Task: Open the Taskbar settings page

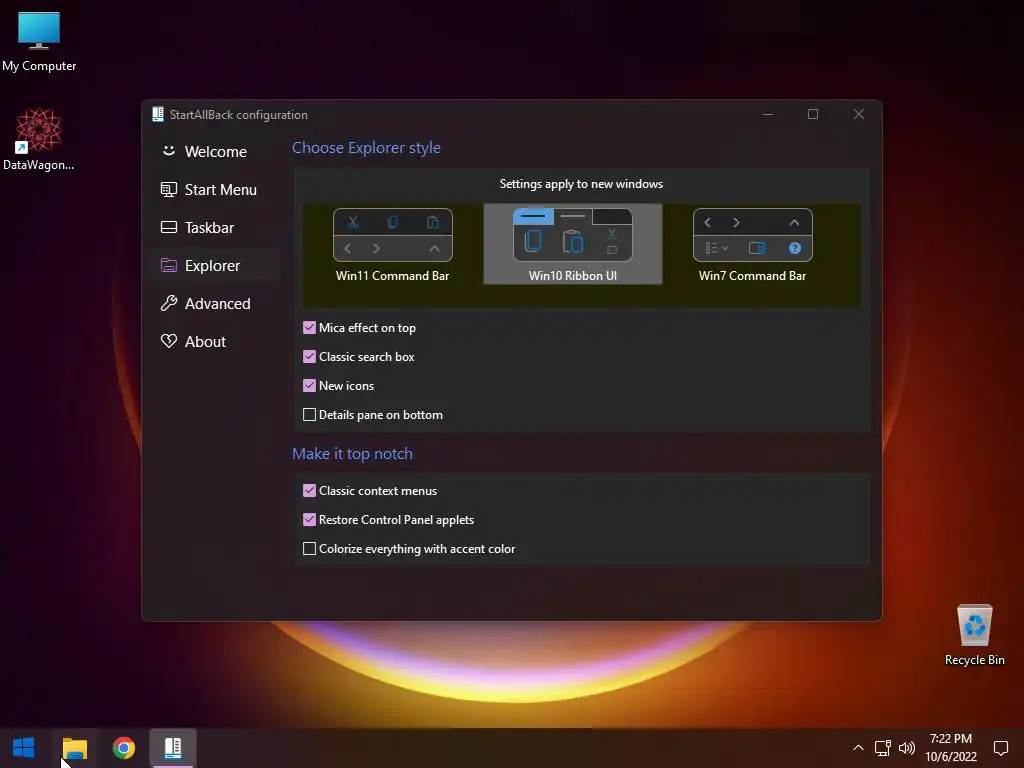Action: point(215,227)
